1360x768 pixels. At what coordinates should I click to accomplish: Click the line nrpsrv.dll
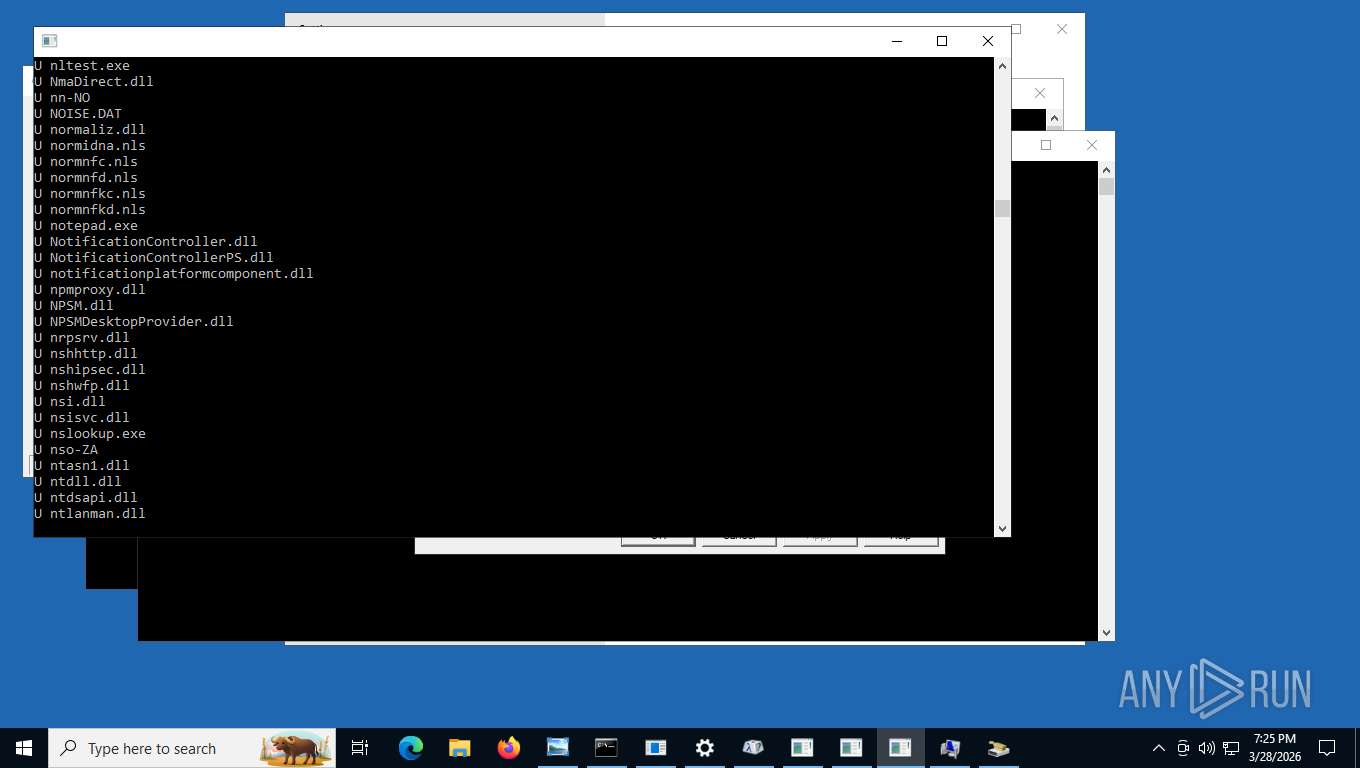pyautogui.click(x=90, y=337)
